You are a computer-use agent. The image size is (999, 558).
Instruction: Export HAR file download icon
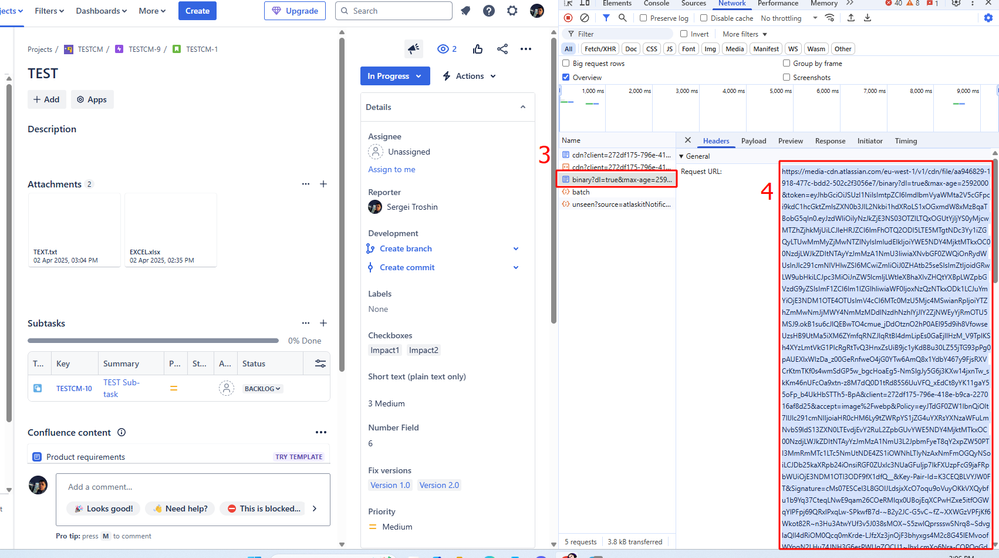pos(867,18)
